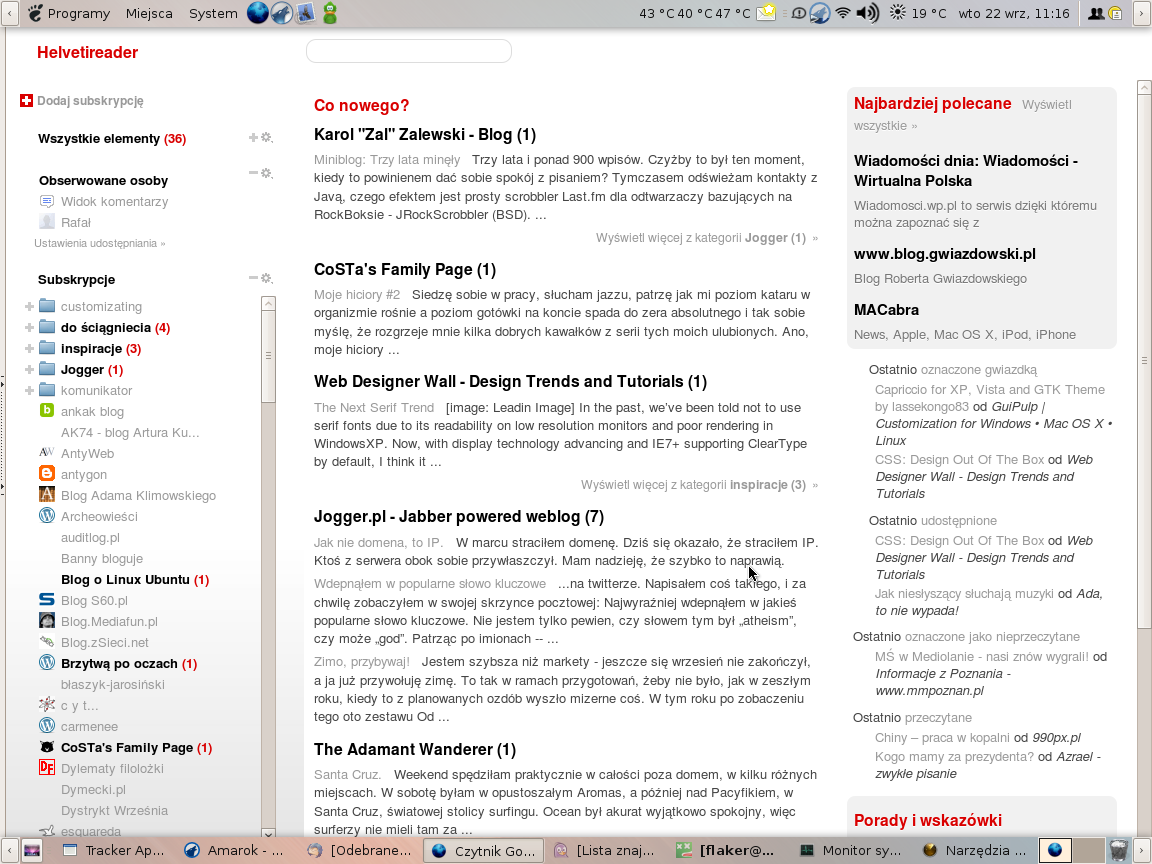Click the Blog S60.pl feed icon
The height and width of the screenshot is (864, 1152).
tap(46, 600)
